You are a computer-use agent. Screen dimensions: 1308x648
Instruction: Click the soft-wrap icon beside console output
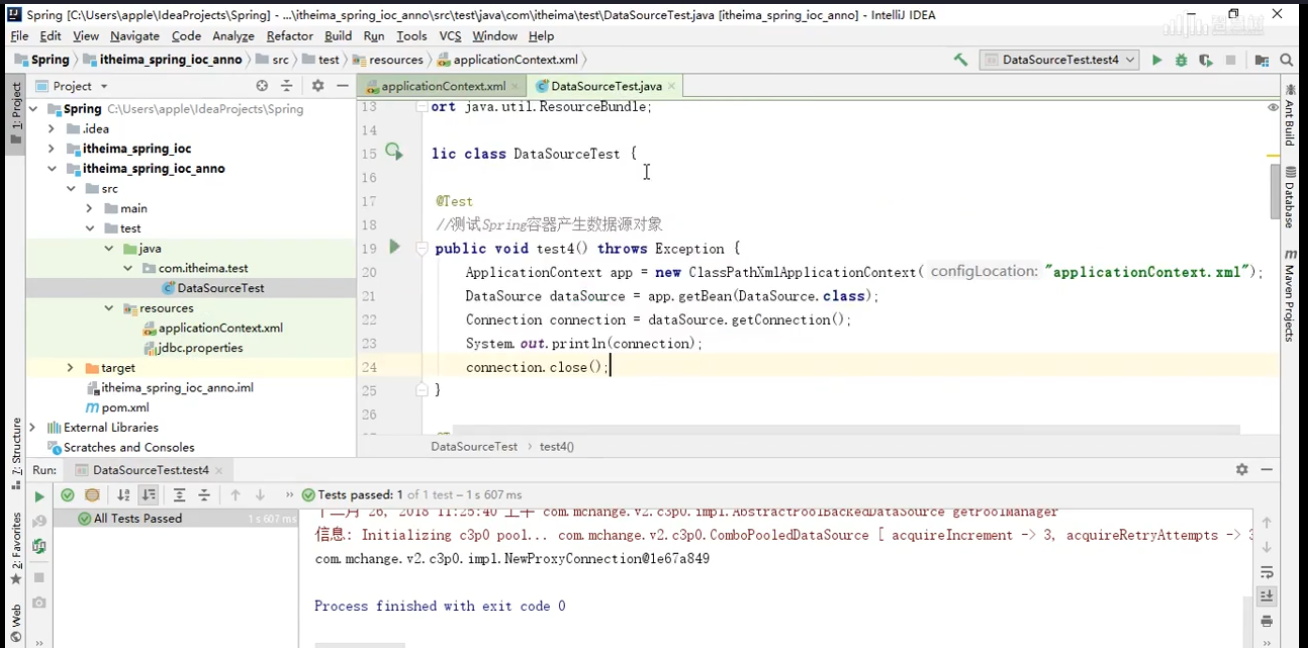click(x=1267, y=572)
